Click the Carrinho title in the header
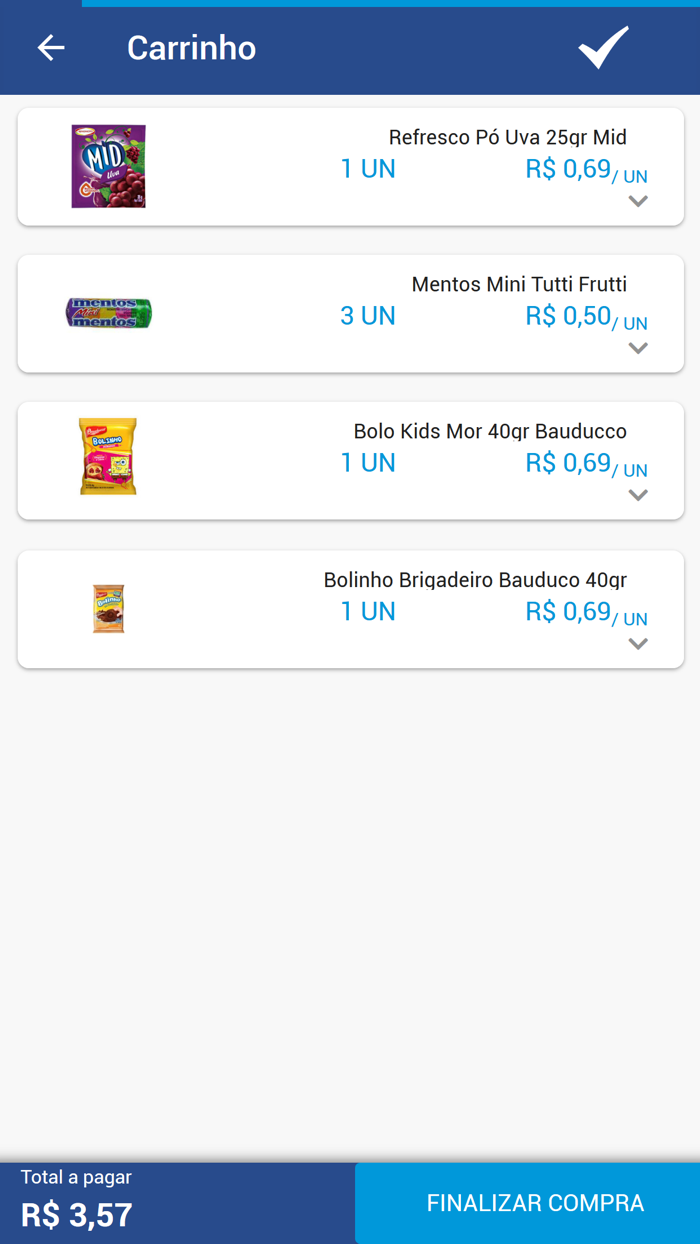This screenshot has height=1244, width=700. (x=190, y=47)
